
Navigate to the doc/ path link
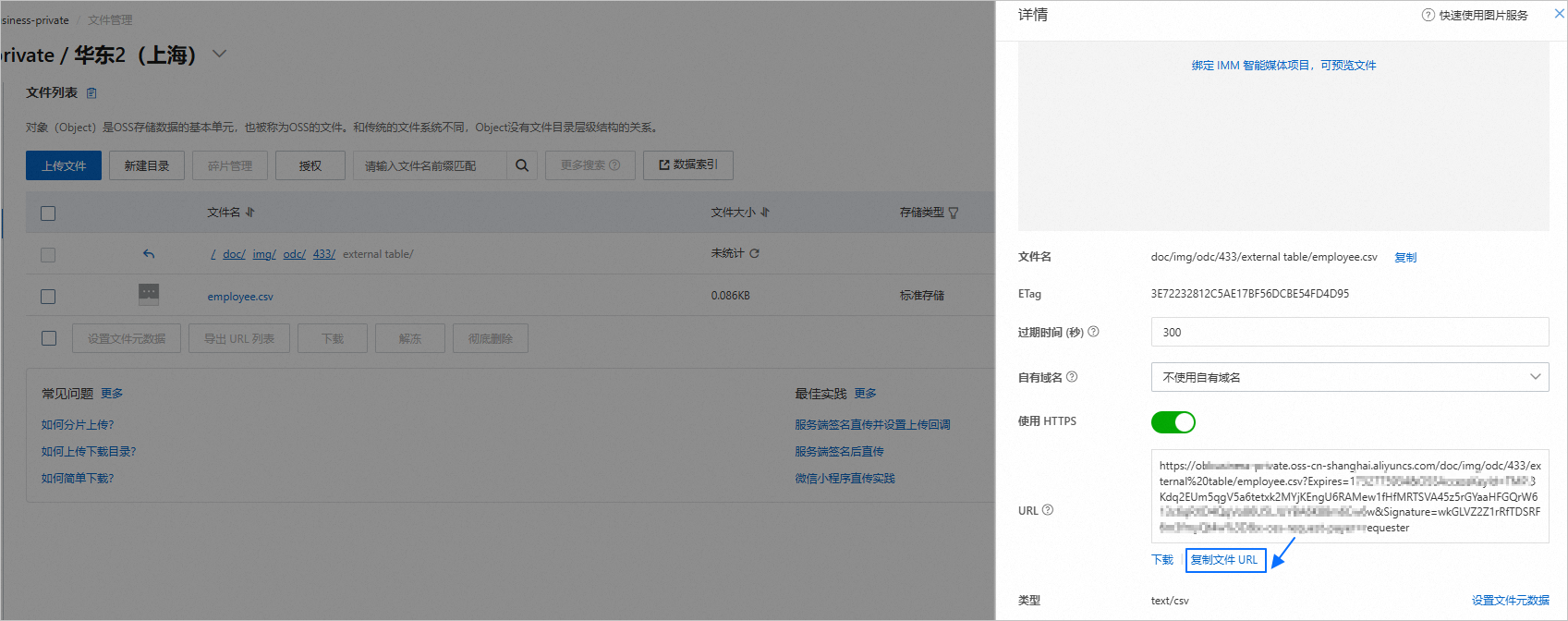(x=234, y=254)
